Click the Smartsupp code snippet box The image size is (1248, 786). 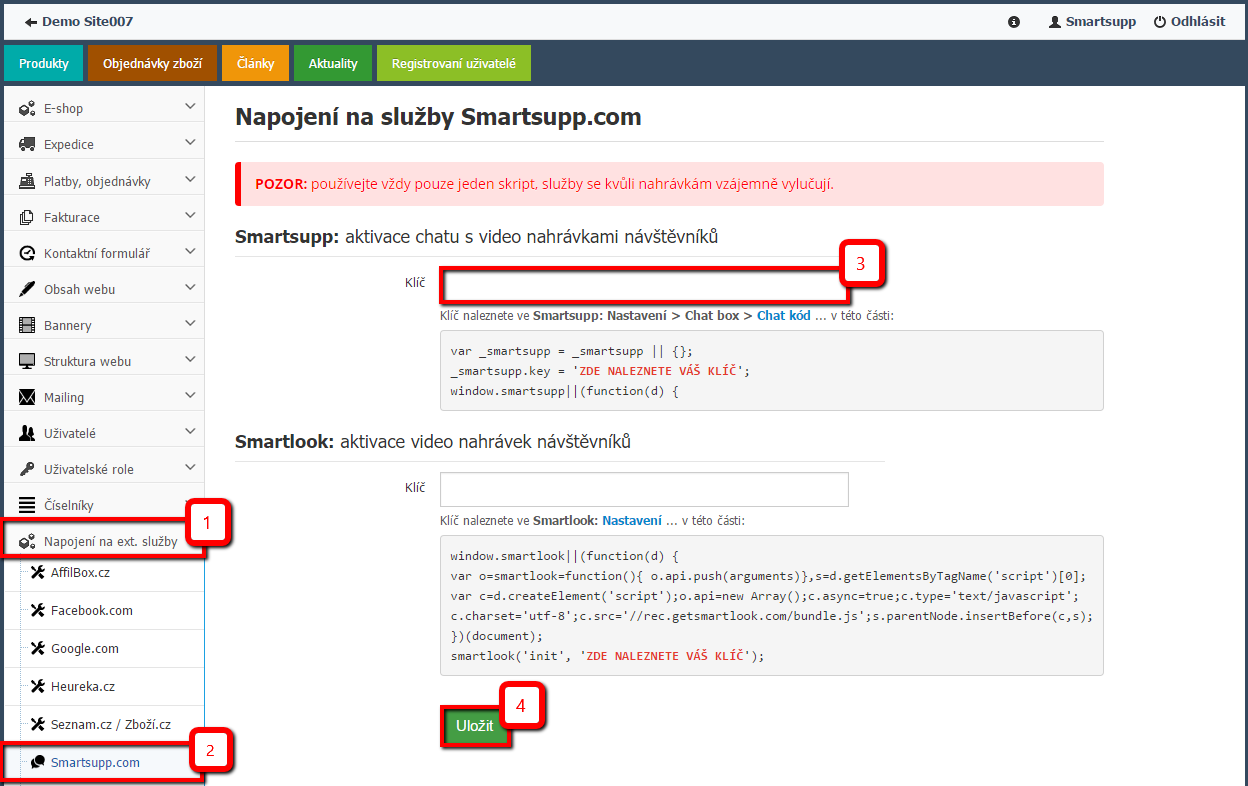pyautogui.click(x=772, y=370)
